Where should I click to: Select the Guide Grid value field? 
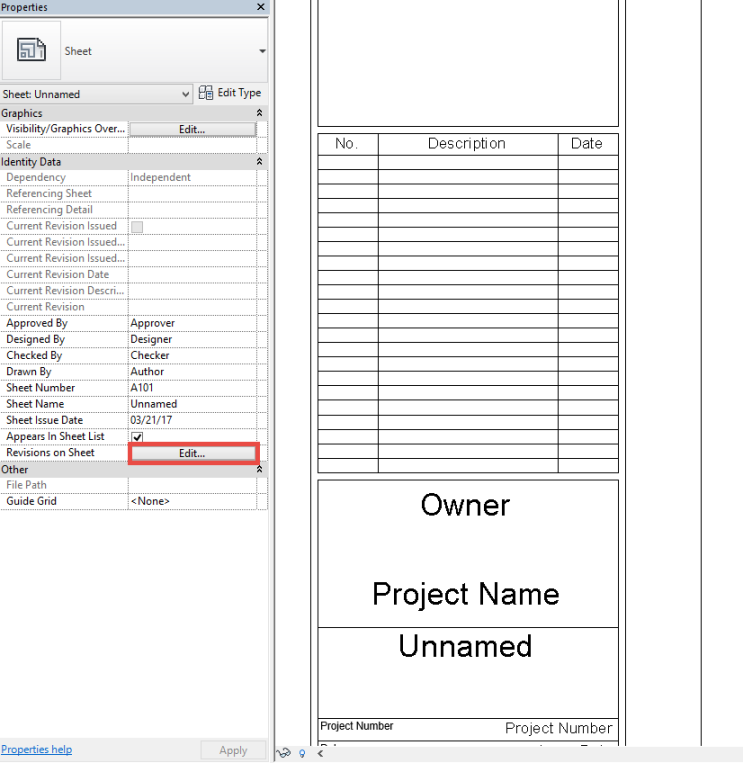(190, 501)
